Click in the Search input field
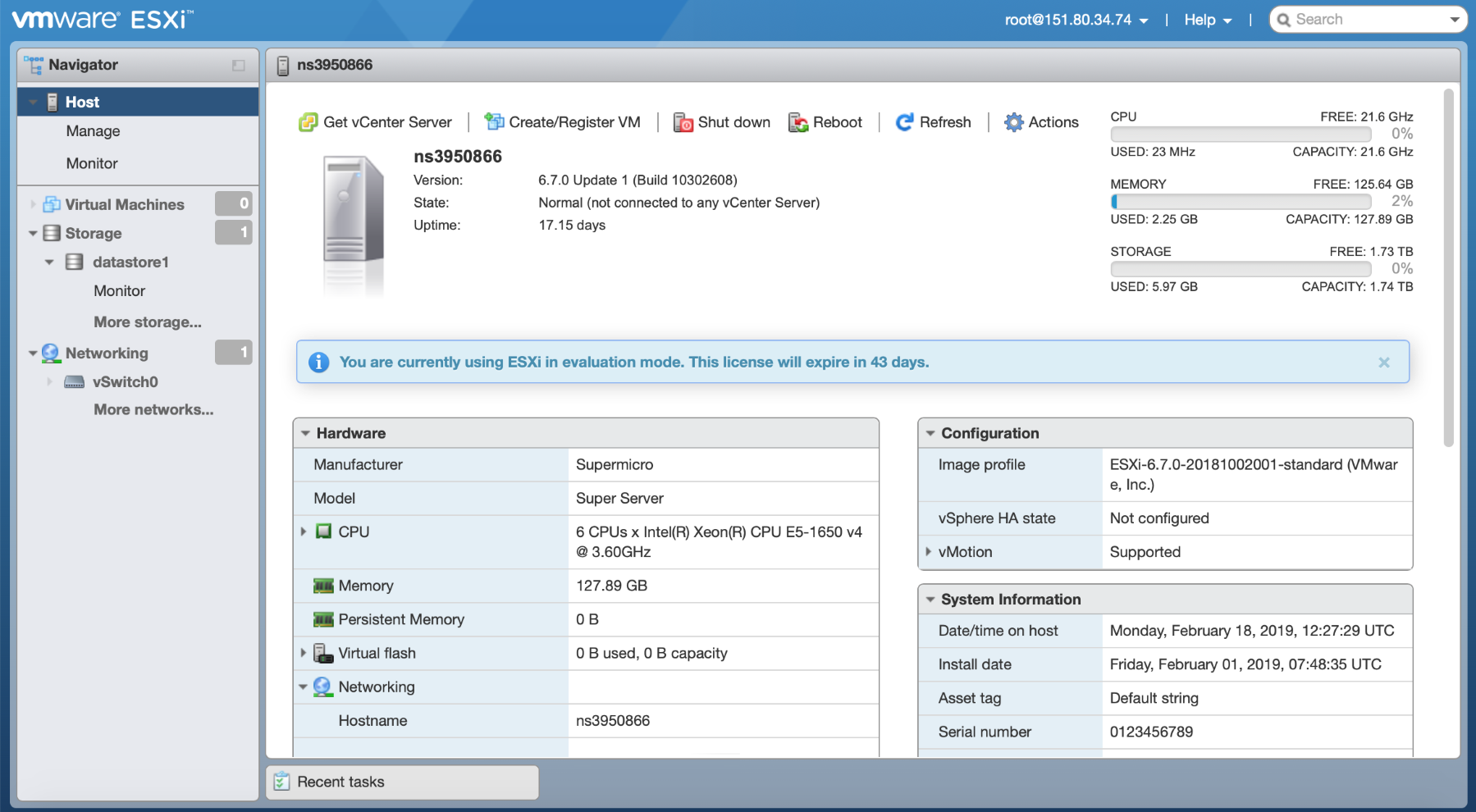The width and height of the screenshot is (1476, 812). tap(1367, 20)
